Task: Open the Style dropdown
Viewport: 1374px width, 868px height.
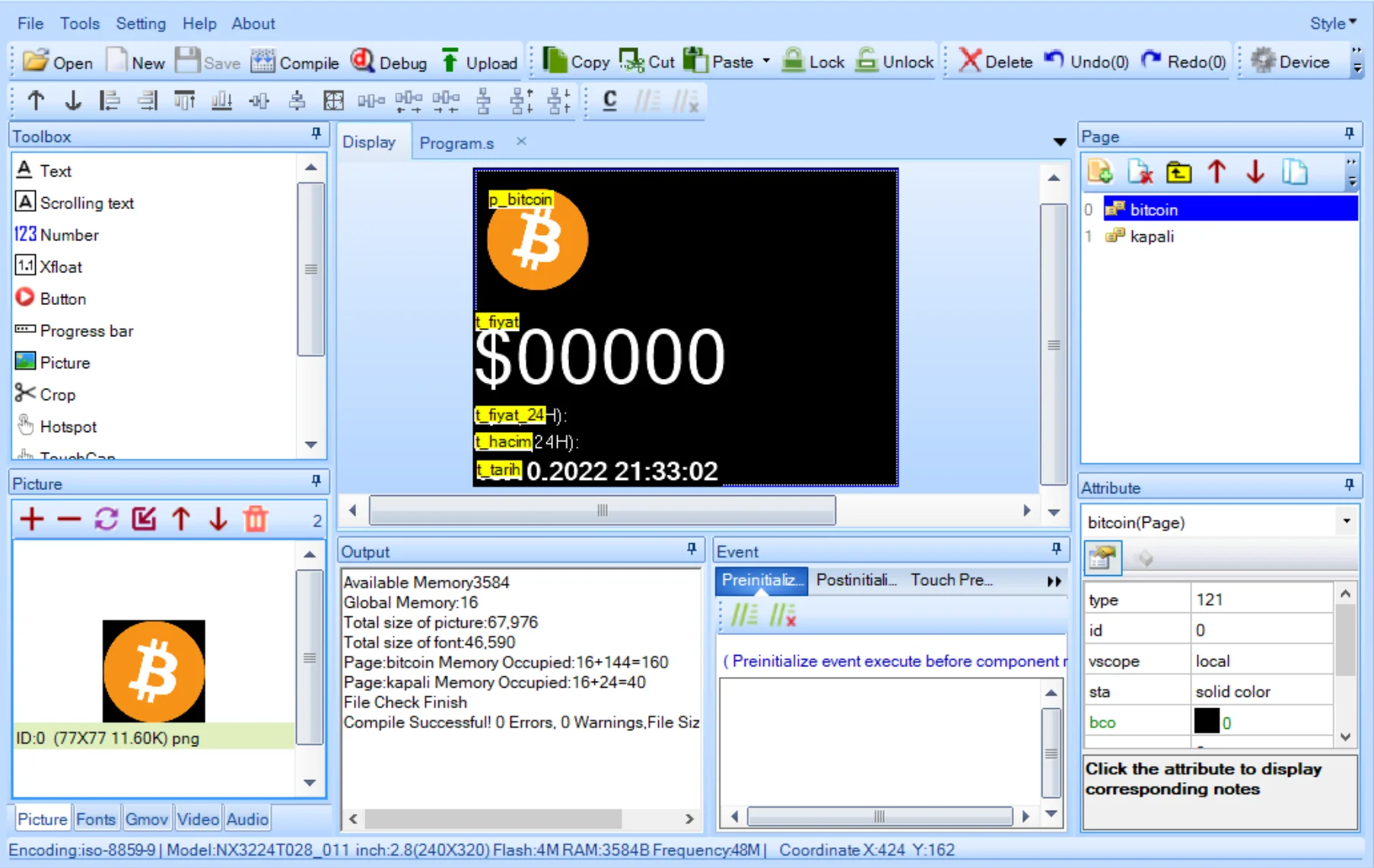Action: 1333,24
